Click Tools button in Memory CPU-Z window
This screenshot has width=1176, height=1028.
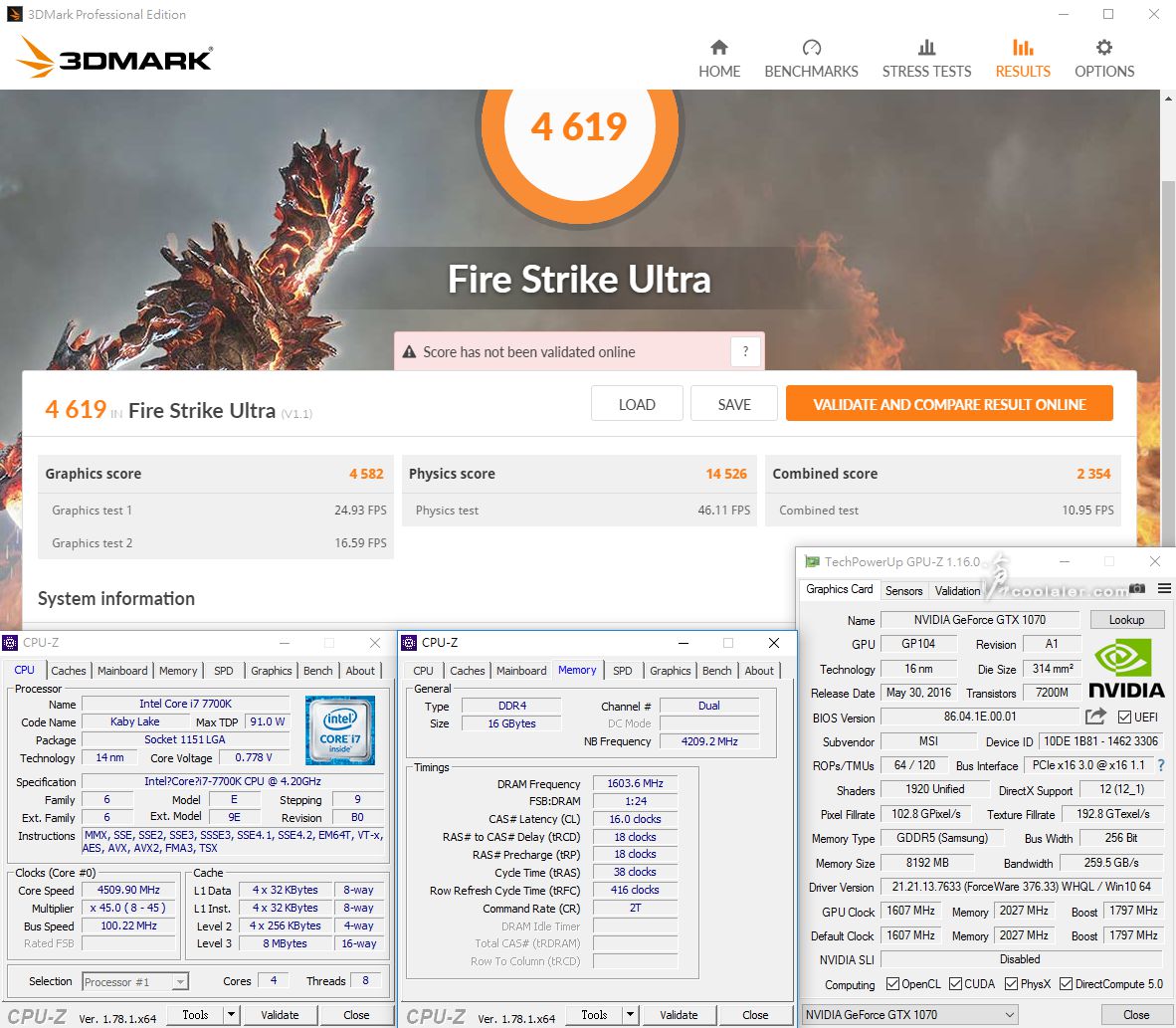[x=594, y=1014]
